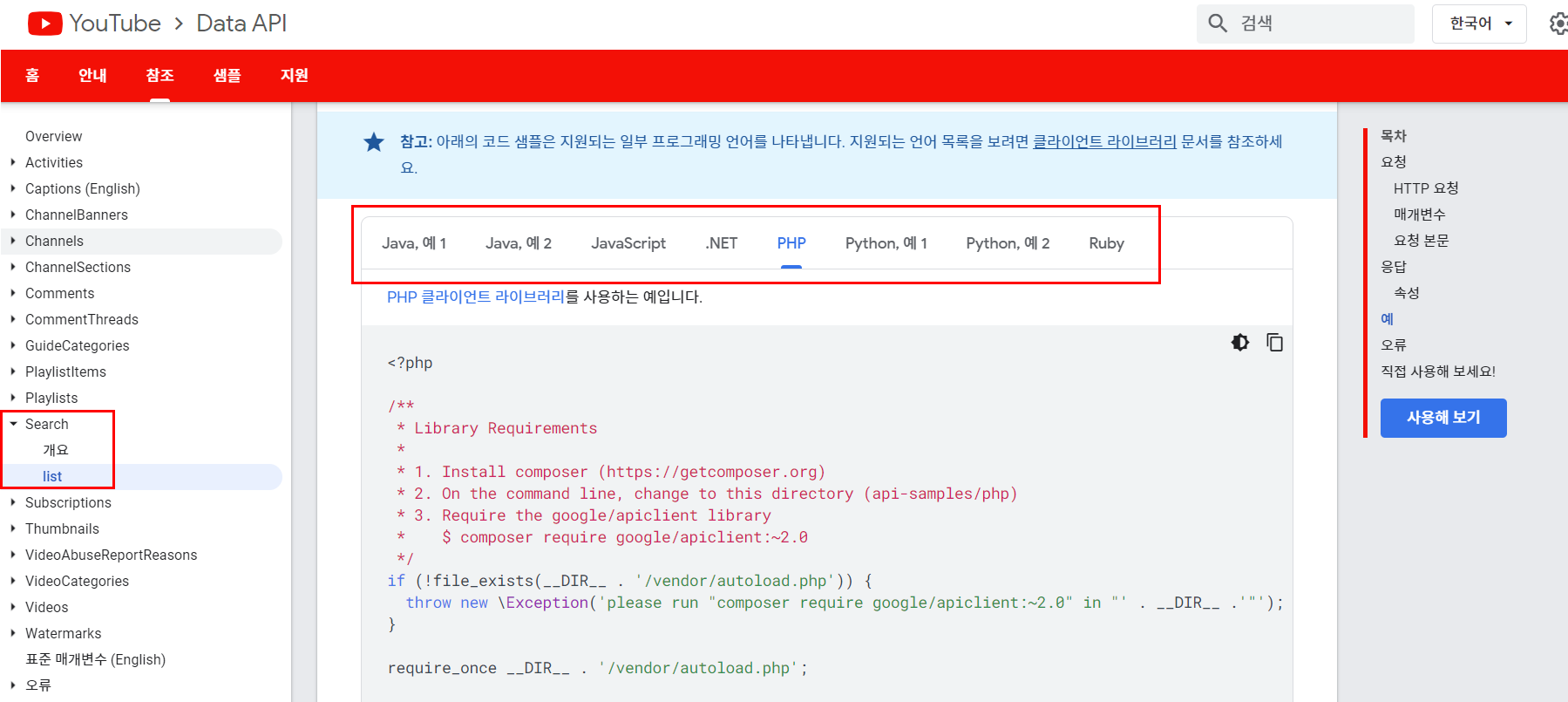Image resolution: width=1568 pixels, height=702 pixels.
Task: Expand the ChannelSections section arrow
Action: pyautogui.click(x=13, y=267)
